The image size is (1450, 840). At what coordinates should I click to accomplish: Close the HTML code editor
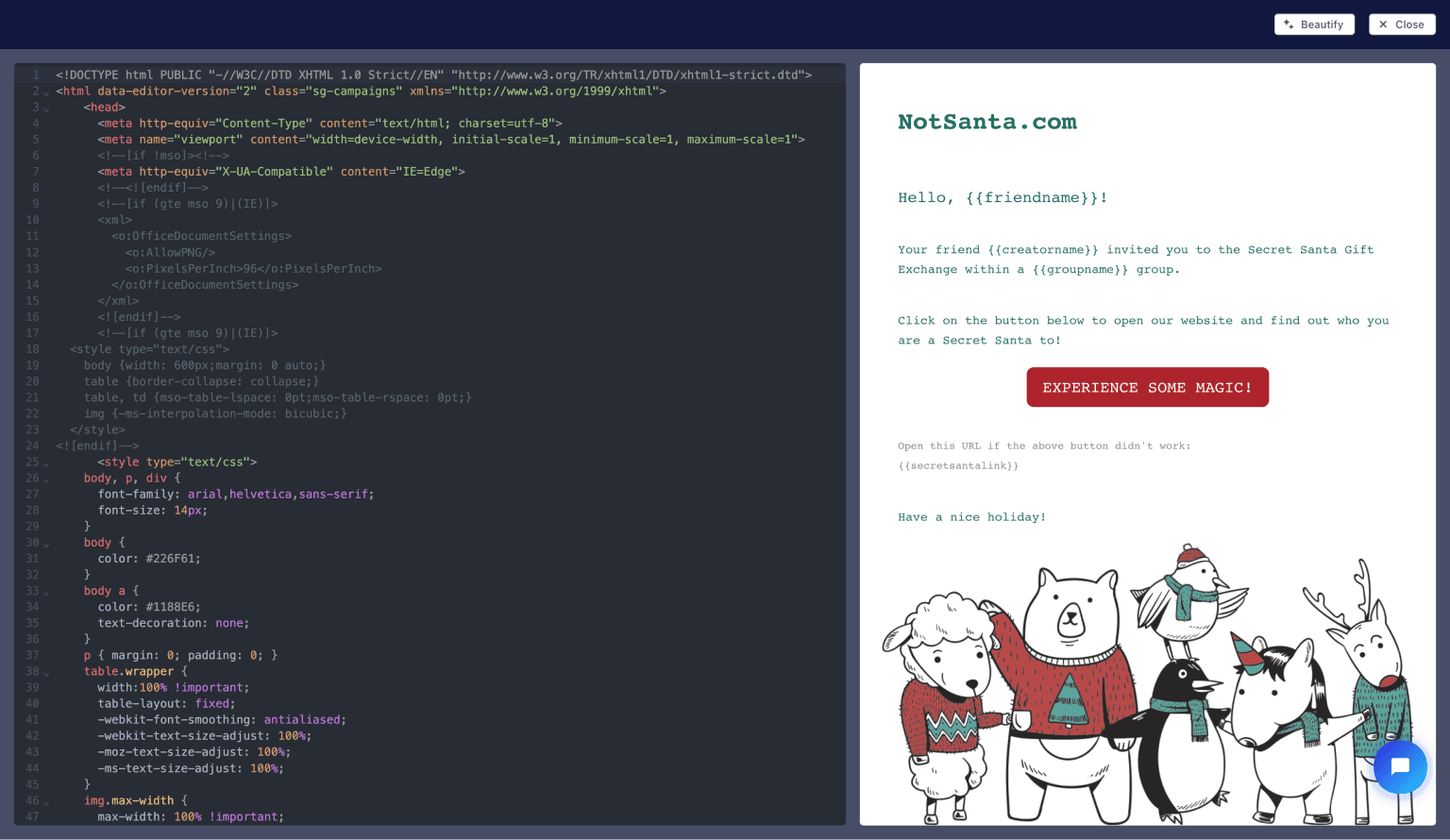(x=1401, y=25)
